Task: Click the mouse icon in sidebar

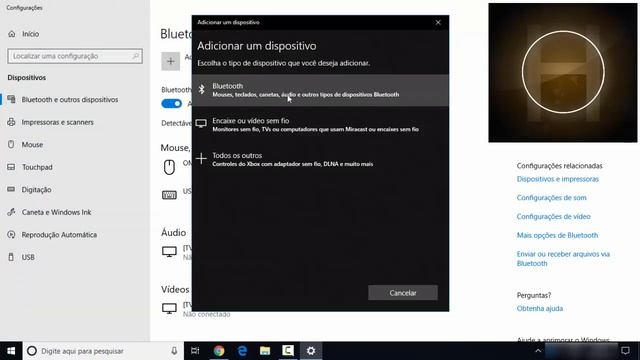Action: [11, 144]
